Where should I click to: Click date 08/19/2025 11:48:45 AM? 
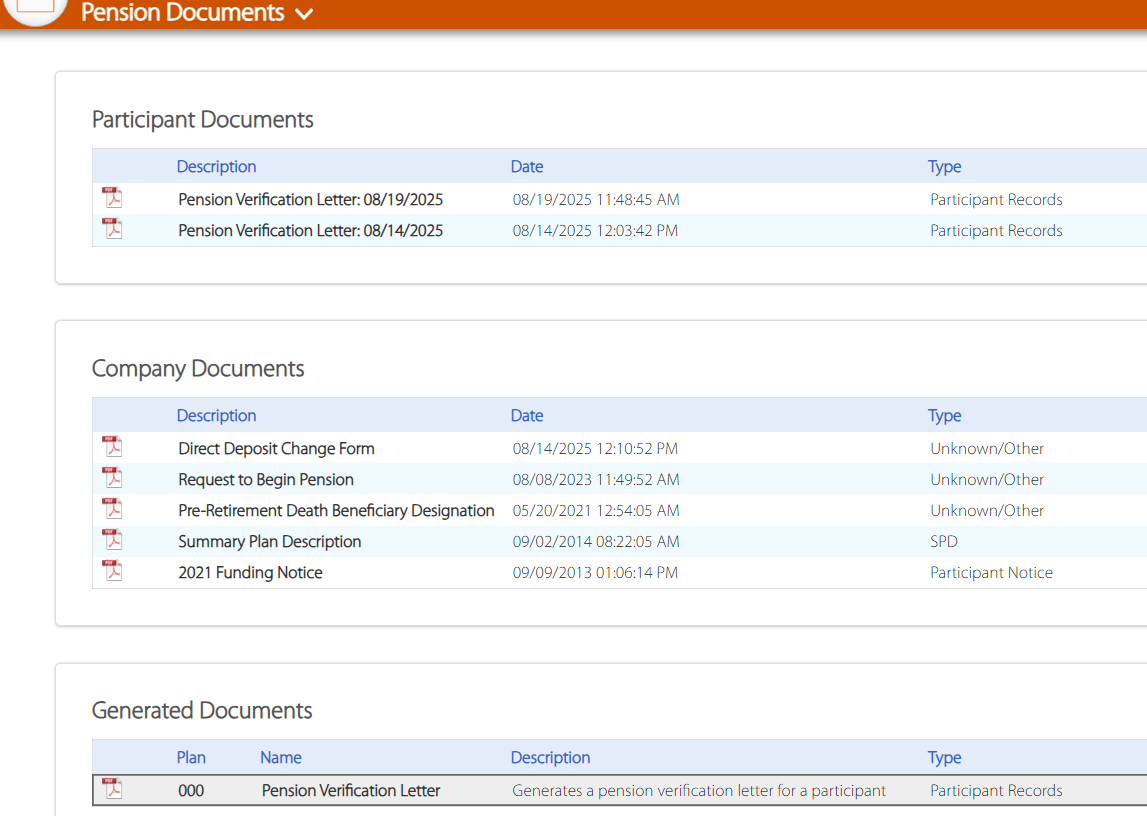[595, 200]
